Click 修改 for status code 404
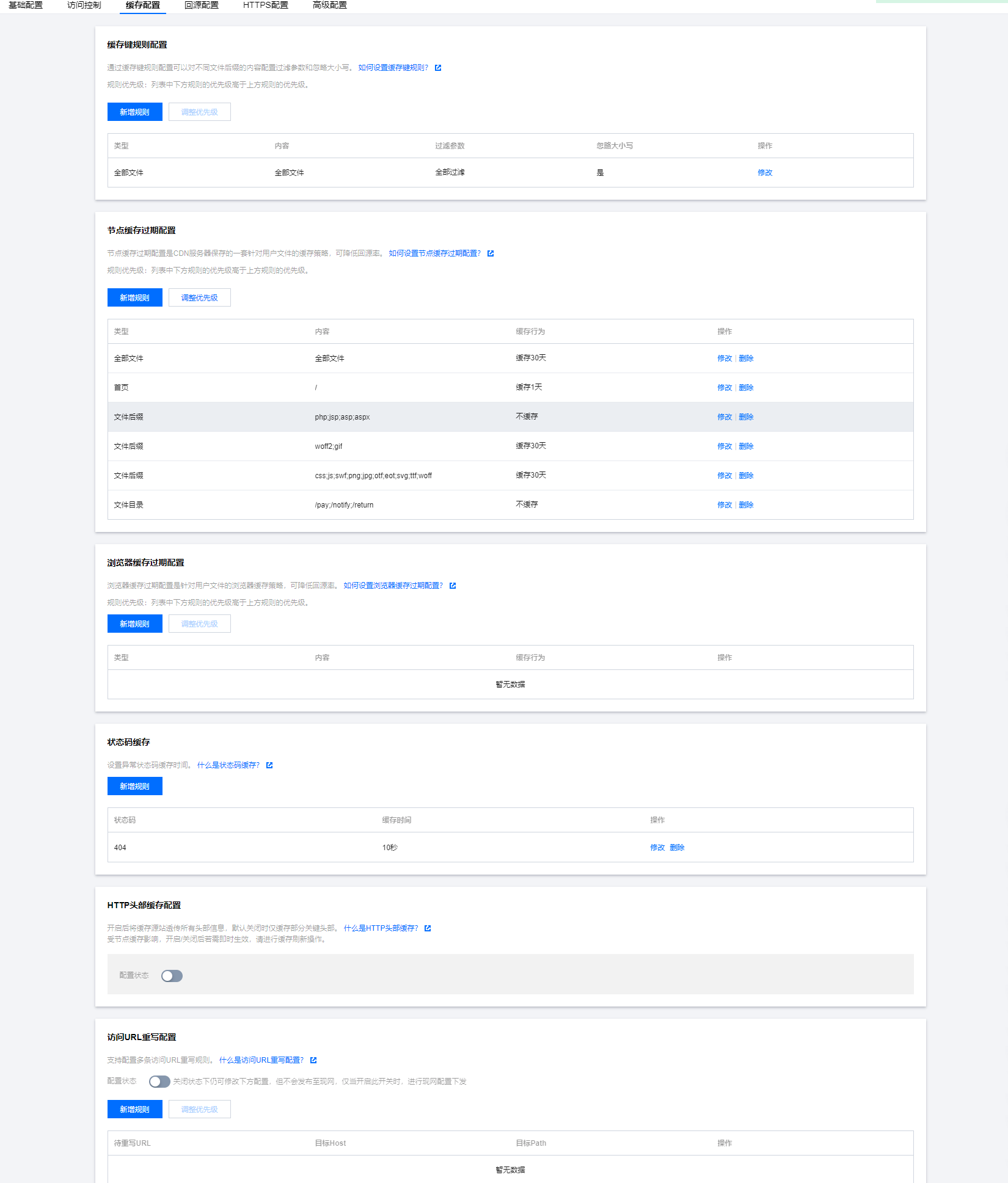Viewport: 1008px width, 1183px height. tap(657, 848)
